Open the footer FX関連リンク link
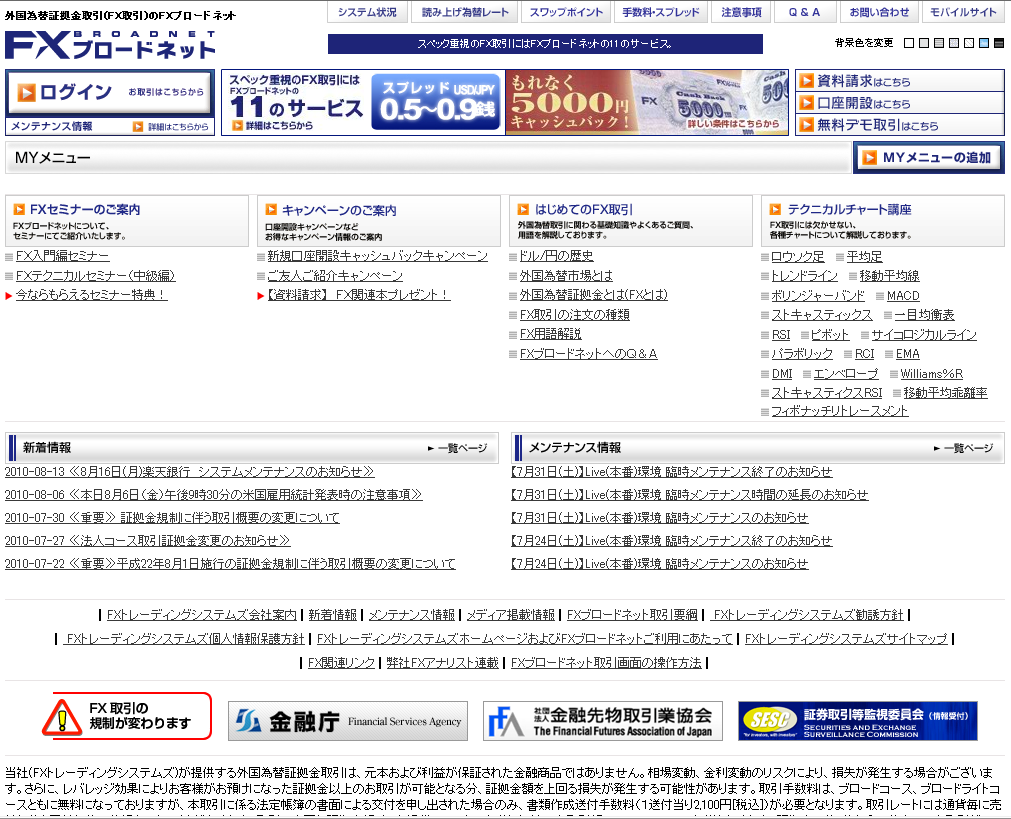Image resolution: width=1011 pixels, height=819 pixels. click(x=341, y=663)
